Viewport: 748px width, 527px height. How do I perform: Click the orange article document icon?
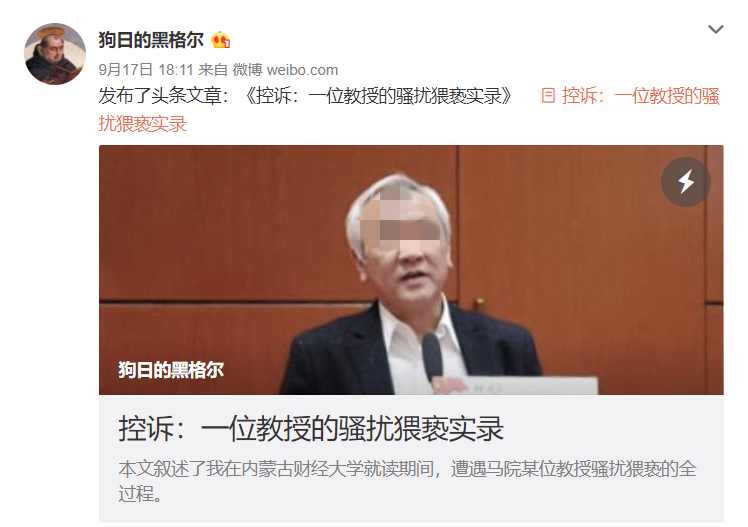(x=548, y=96)
